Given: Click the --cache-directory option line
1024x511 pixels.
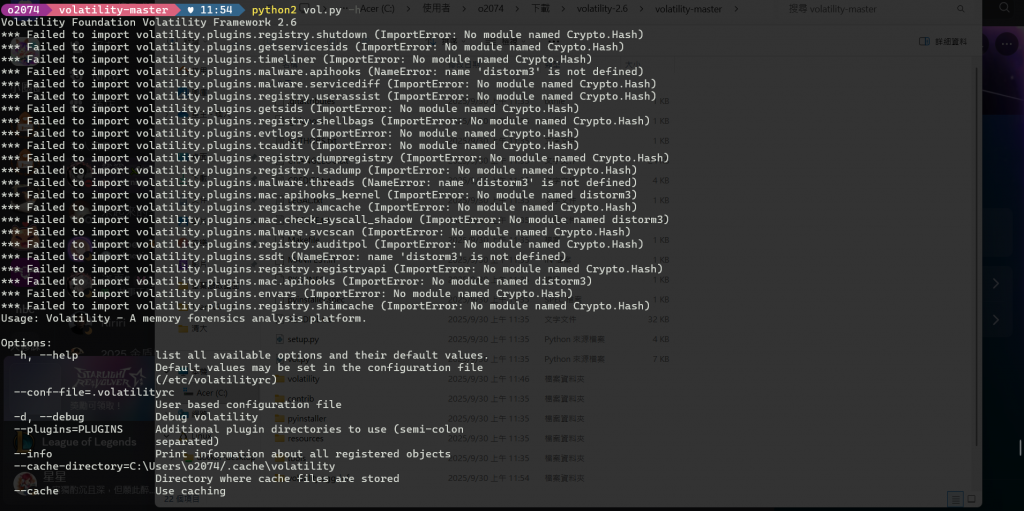Looking at the screenshot, I should click(174, 467).
